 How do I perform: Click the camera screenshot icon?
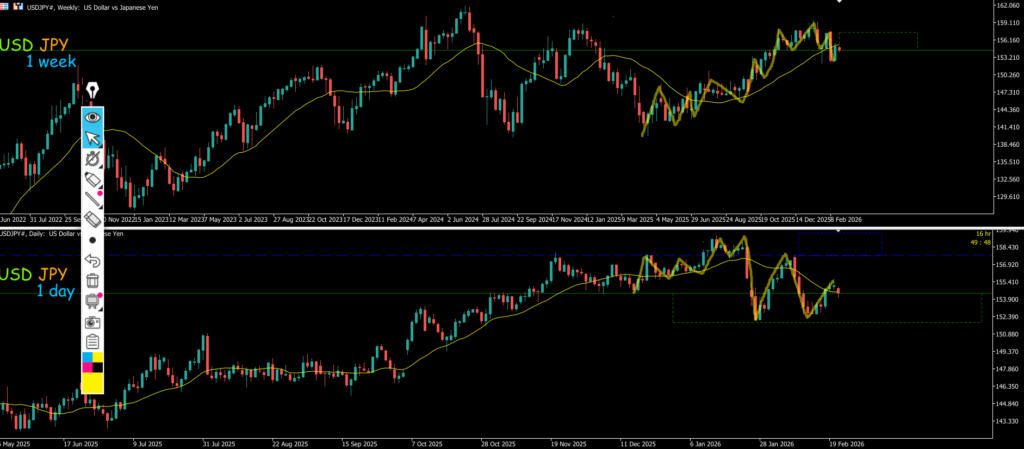tap(93, 322)
